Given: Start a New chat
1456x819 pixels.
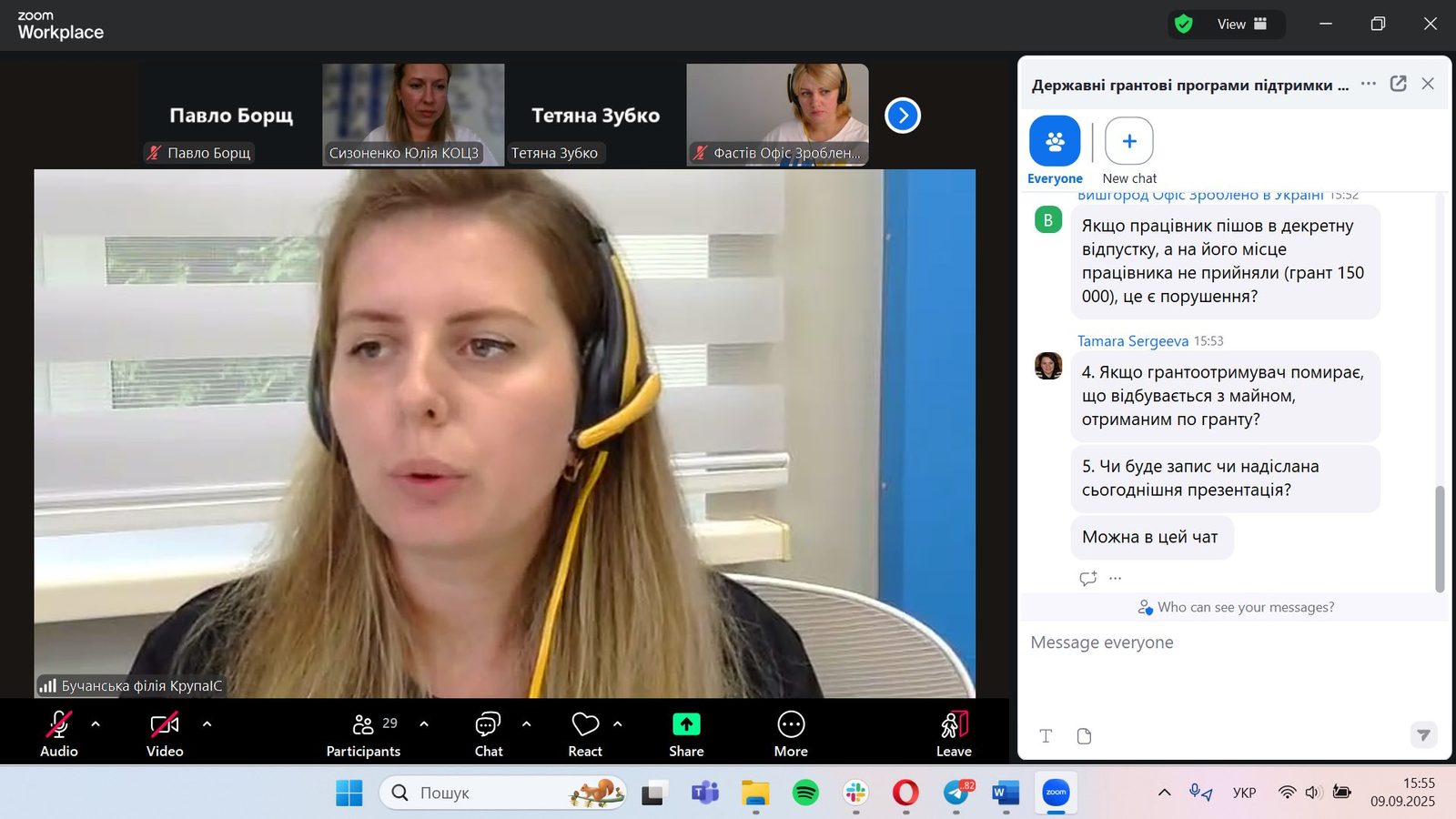Looking at the screenshot, I should [1129, 151].
